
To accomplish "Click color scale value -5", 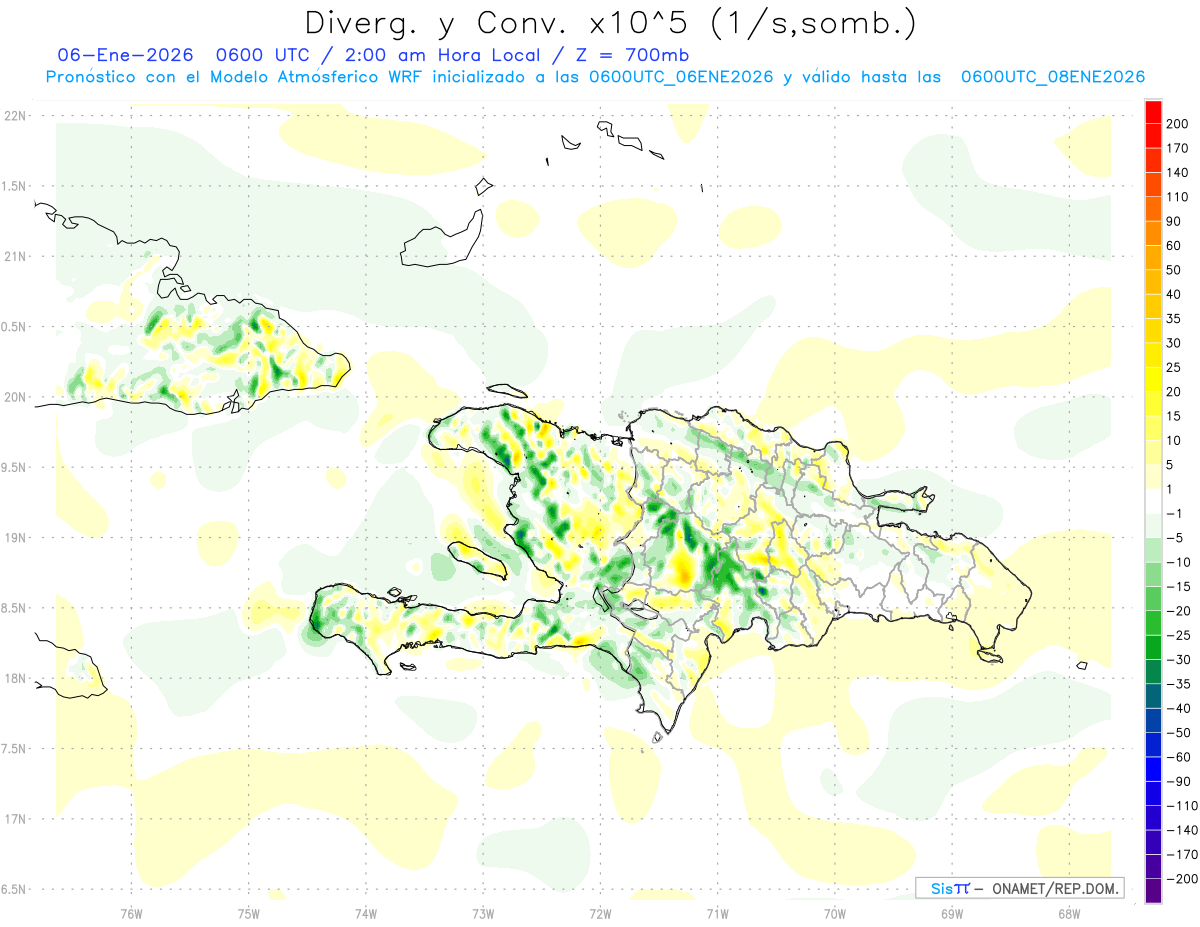I will pyautogui.click(x=1175, y=538).
